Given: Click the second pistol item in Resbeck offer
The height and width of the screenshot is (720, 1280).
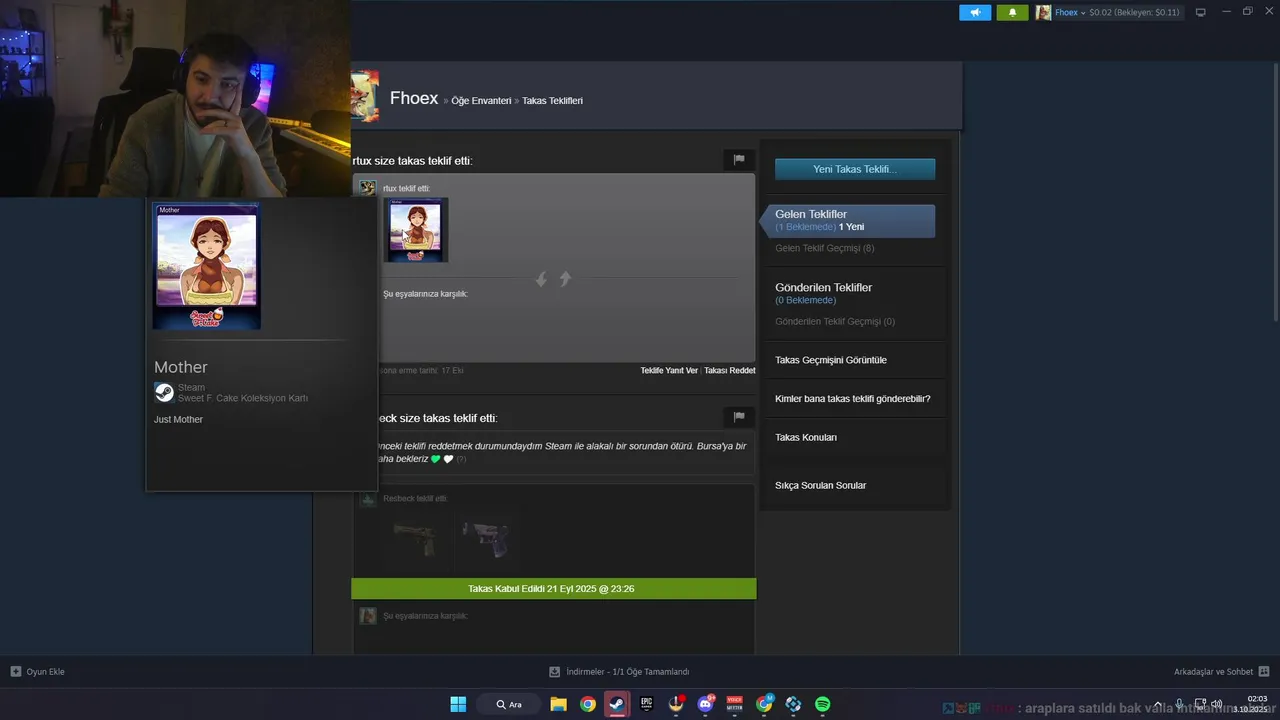Looking at the screenshot, I should [x=486, y=538].
